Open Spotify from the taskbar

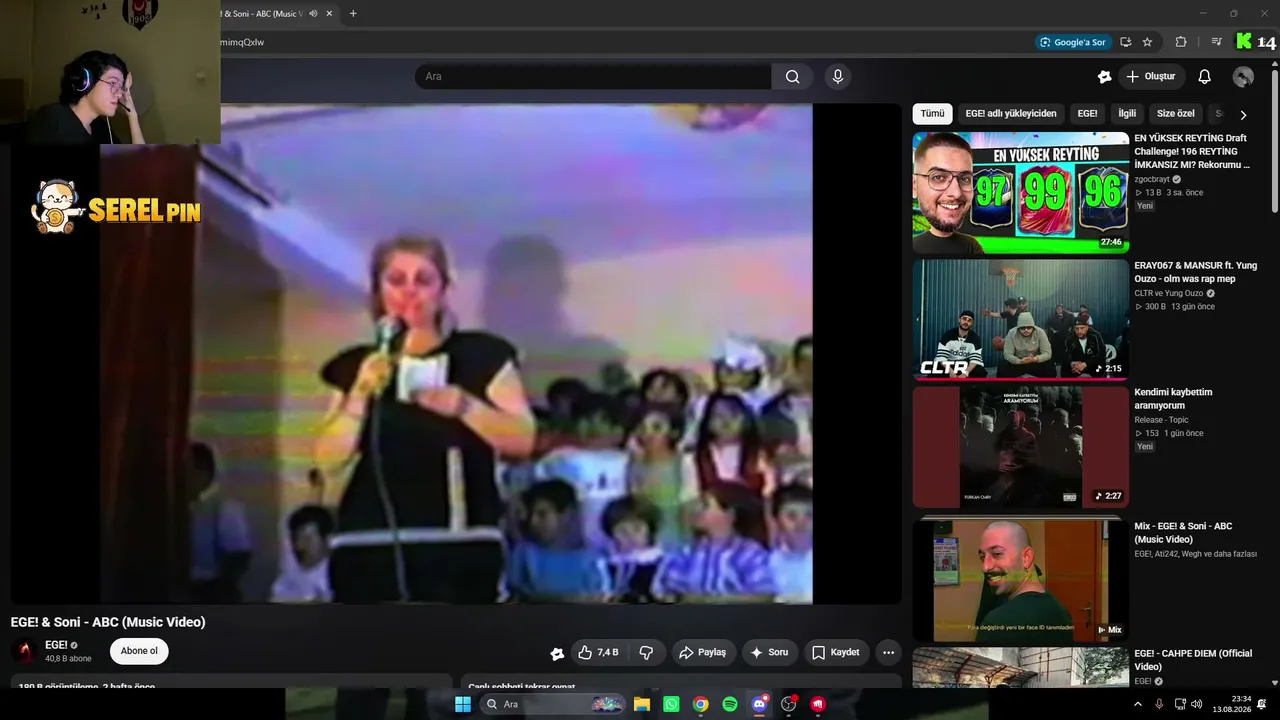(x=730, y=704)
